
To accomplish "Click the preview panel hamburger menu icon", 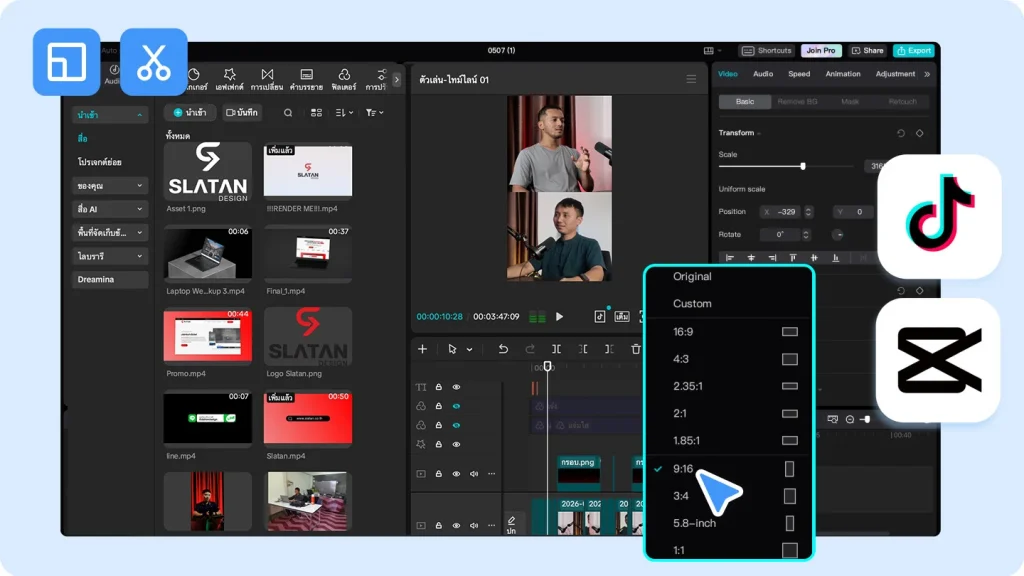I will click(x=691, y=79).
